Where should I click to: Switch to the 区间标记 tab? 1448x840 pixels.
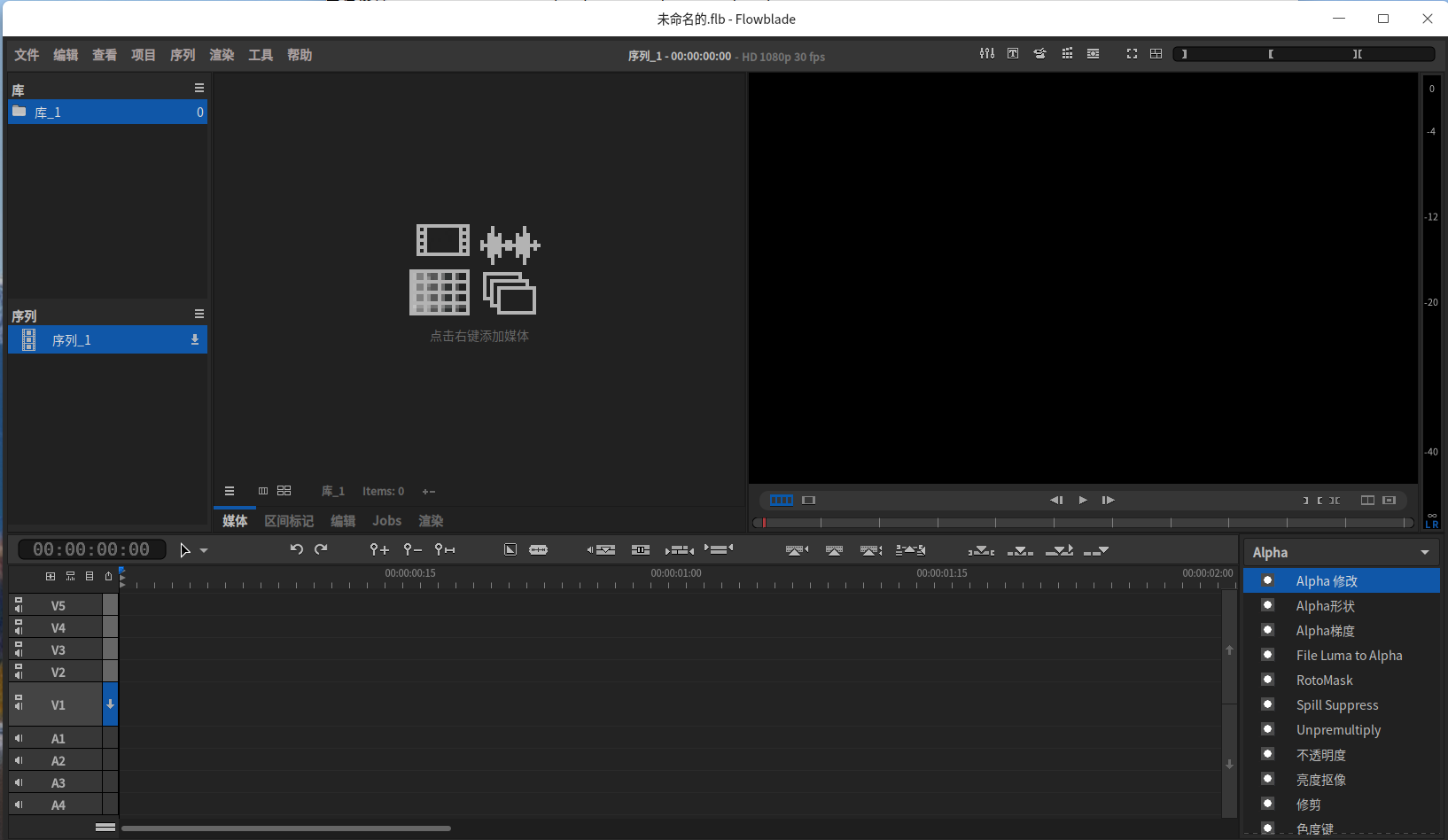point(289,521)
